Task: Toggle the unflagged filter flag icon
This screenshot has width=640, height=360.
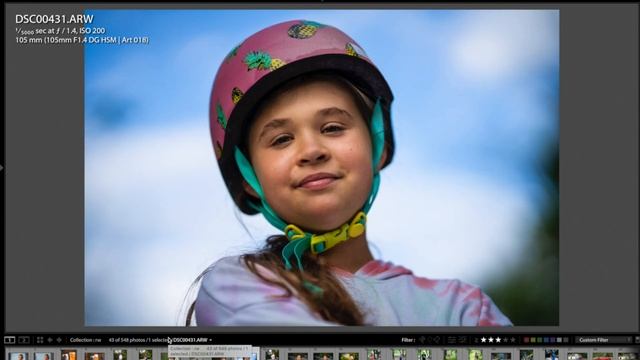Action: 430,340
